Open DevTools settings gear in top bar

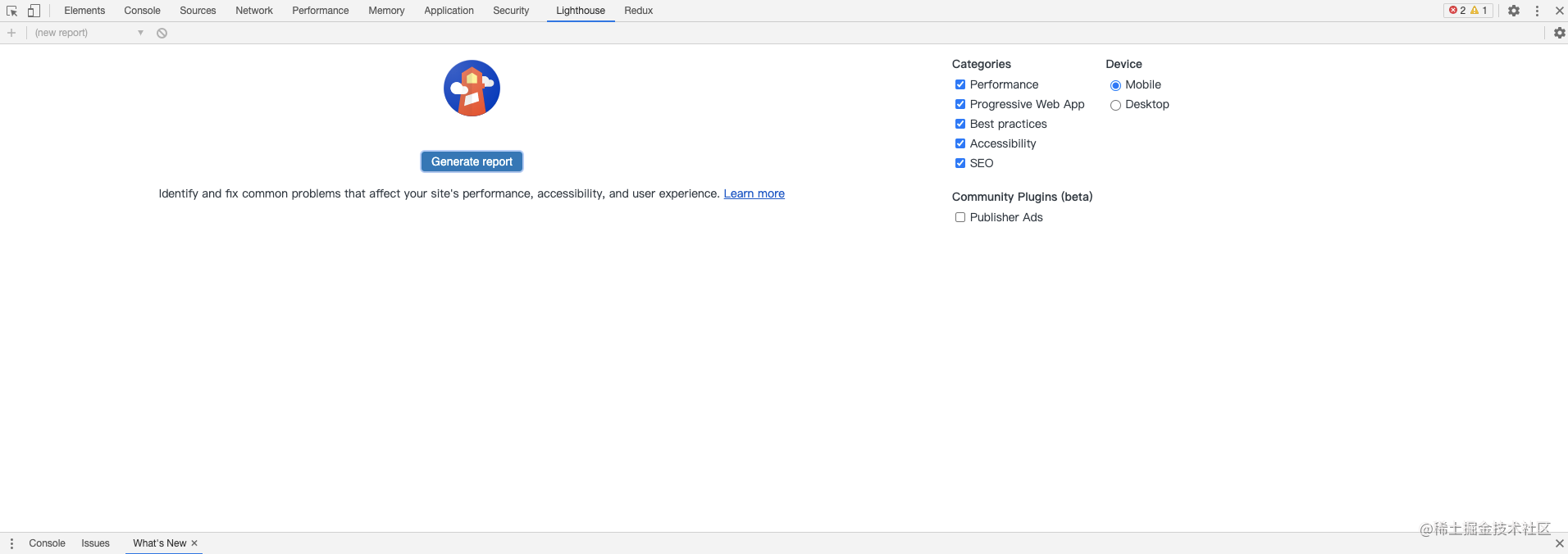point(1514,11)
